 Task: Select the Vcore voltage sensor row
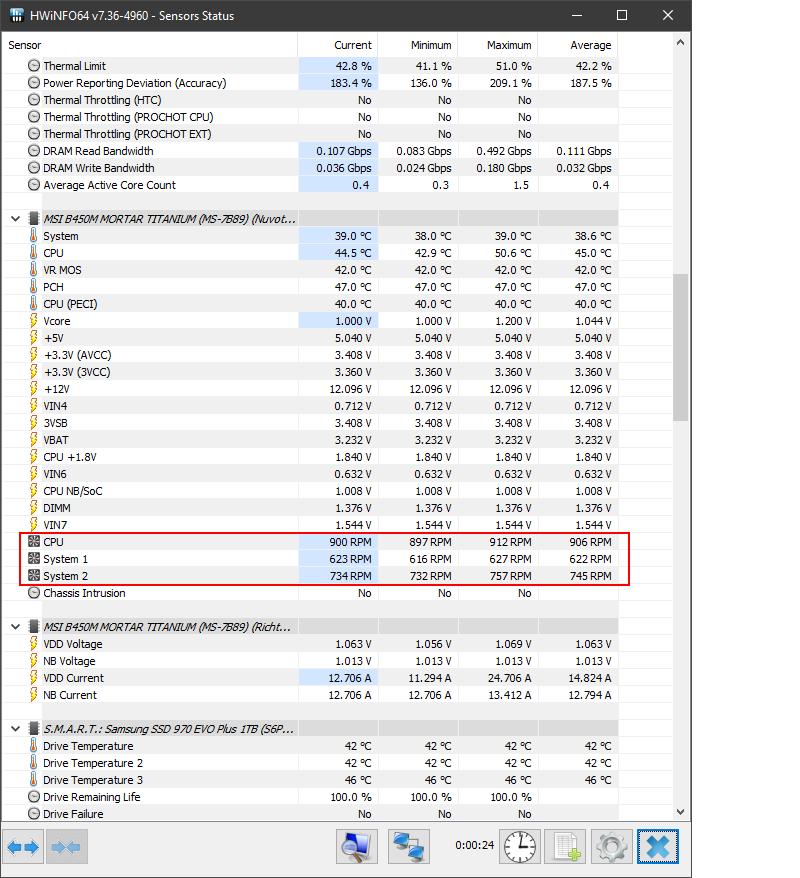tap(57, 321)
